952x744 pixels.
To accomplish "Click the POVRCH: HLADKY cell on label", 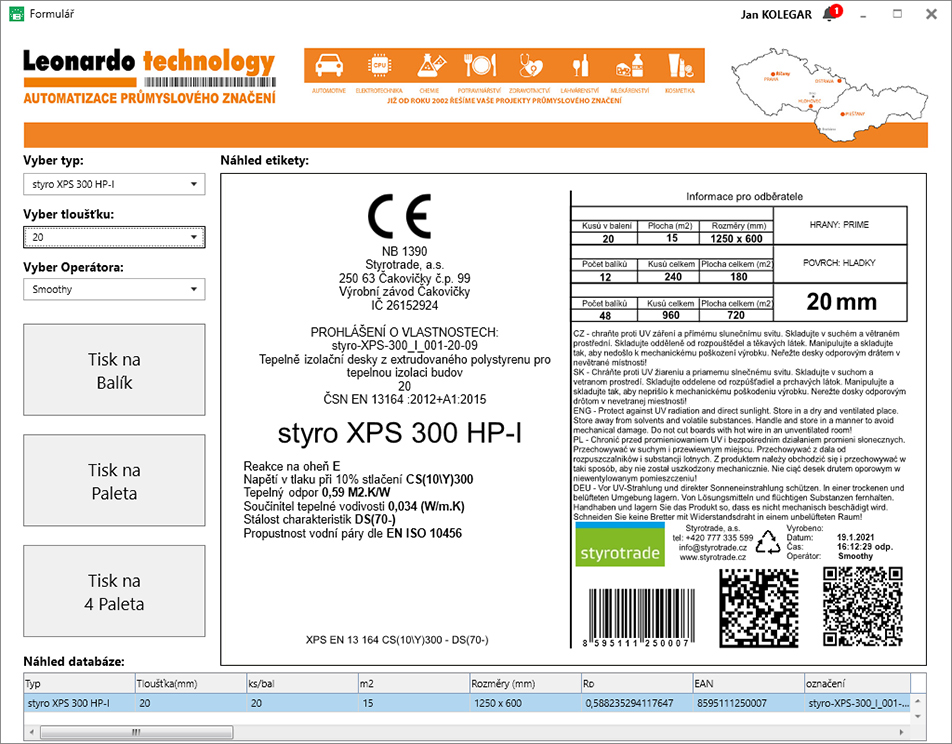I will (x=840, y=263).
